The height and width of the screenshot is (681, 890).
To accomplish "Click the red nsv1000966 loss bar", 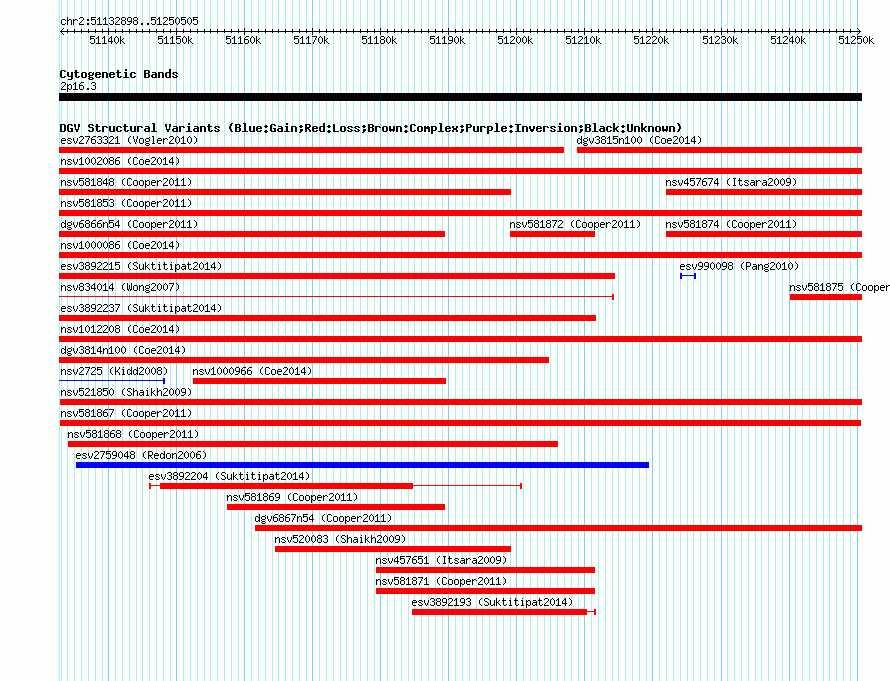I will point(320,381).
